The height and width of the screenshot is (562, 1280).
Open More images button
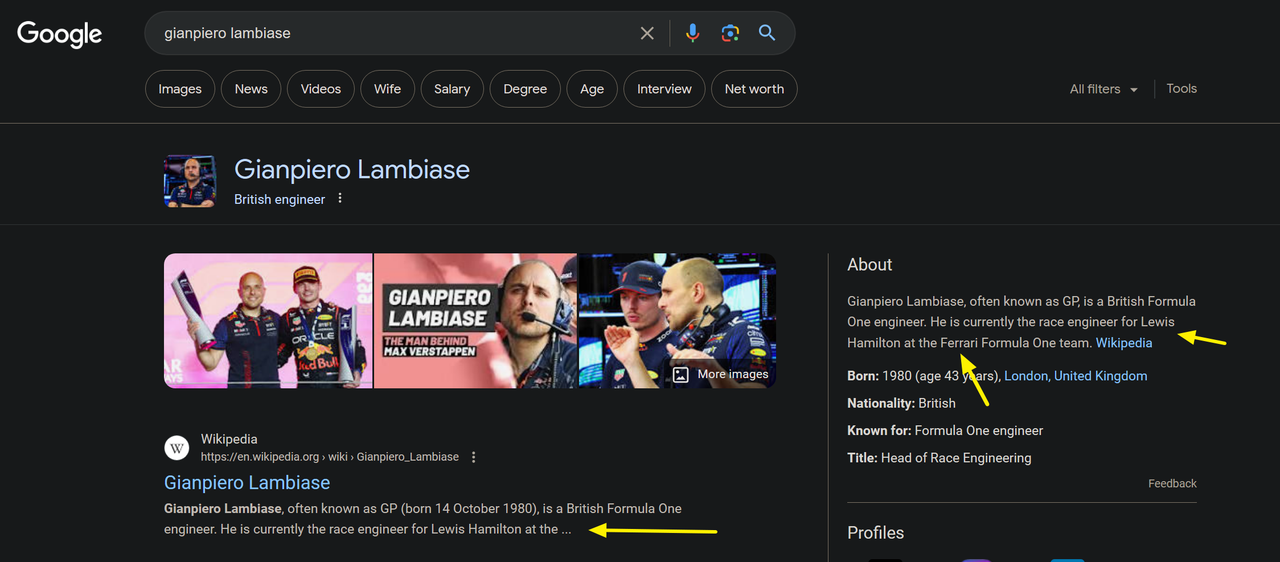pos(720,374)
